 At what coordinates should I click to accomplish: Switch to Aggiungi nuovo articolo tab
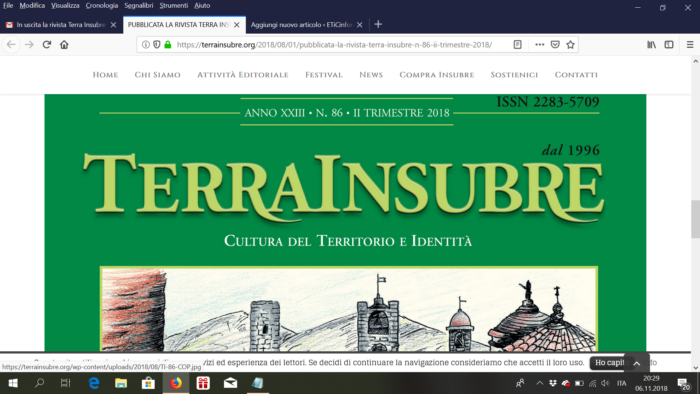pos(302,25)
